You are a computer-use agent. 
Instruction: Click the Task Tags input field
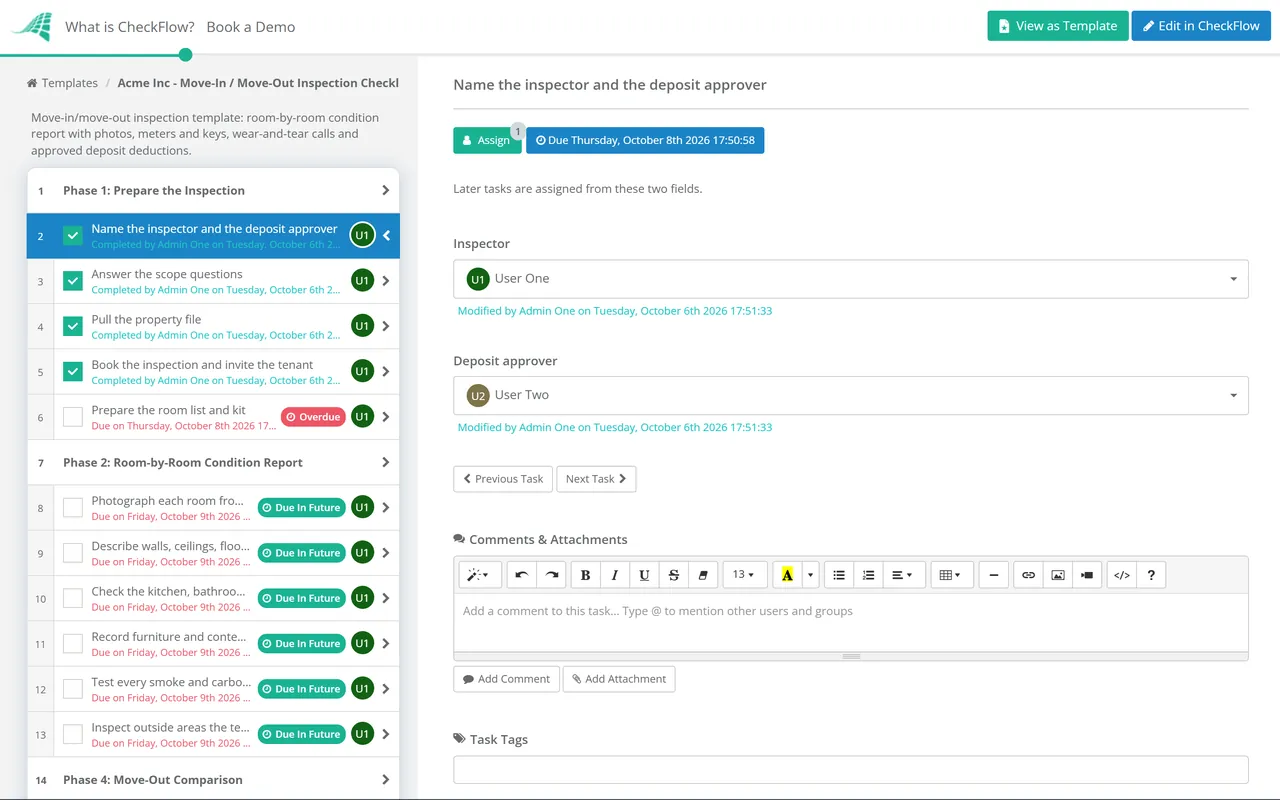851,769
